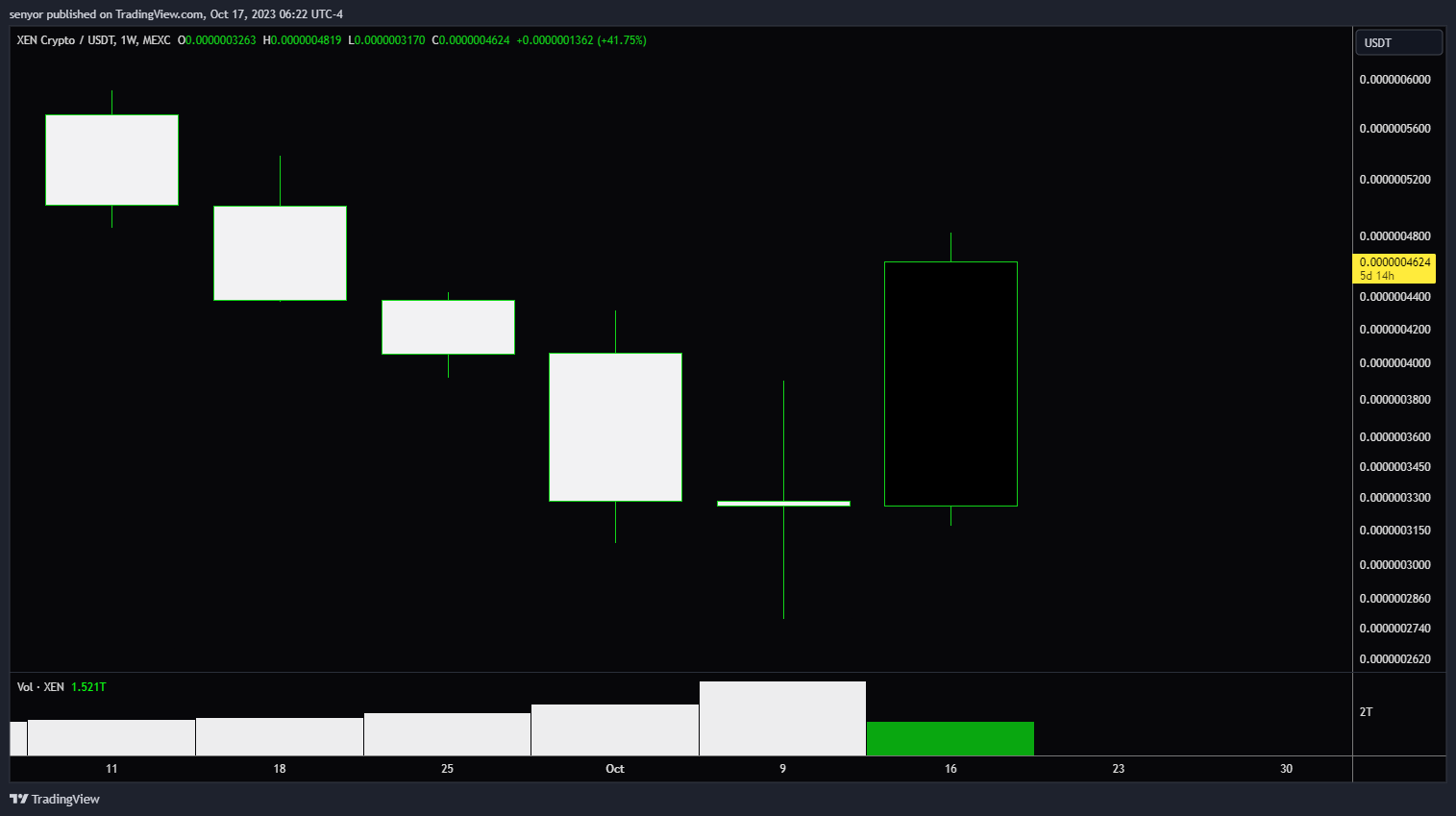Viewport: 1456px width, 816px height.
Task: Select the white candle for the Oct week
Action: 615,427
